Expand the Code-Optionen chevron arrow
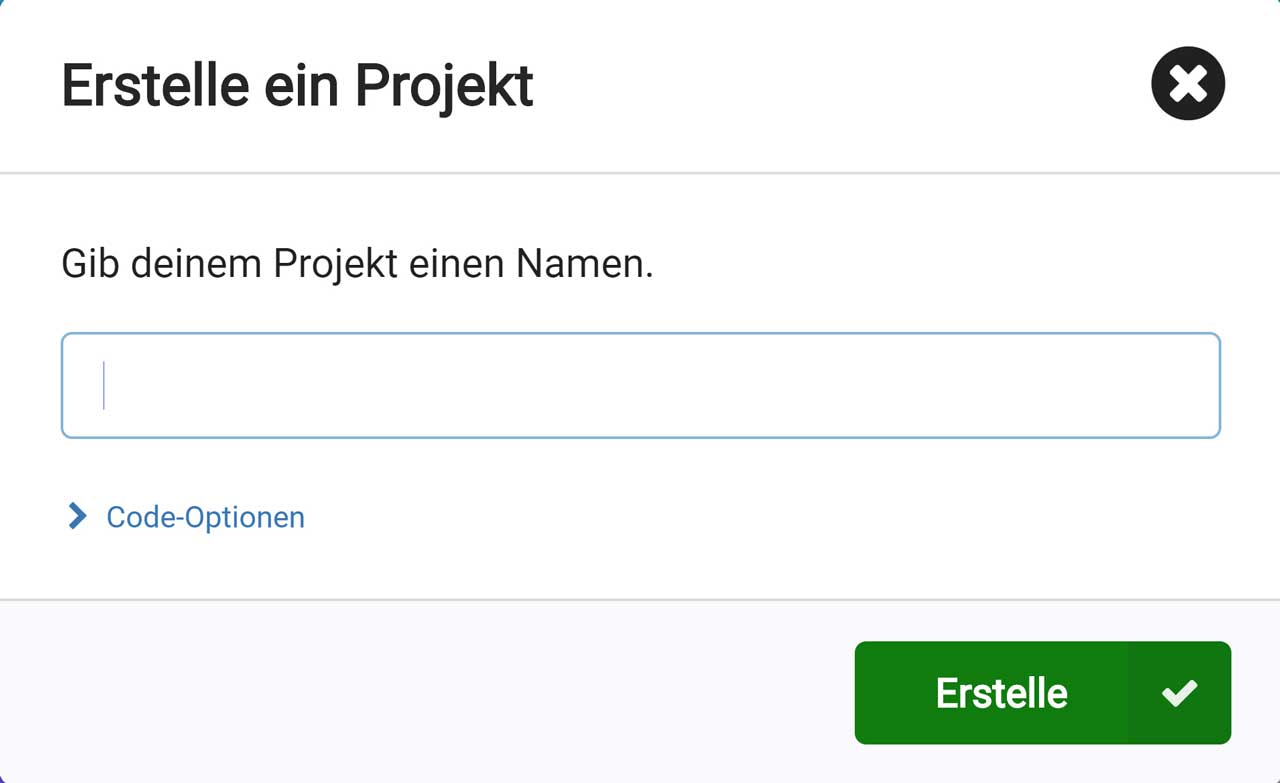 click(x=77, y=516)
